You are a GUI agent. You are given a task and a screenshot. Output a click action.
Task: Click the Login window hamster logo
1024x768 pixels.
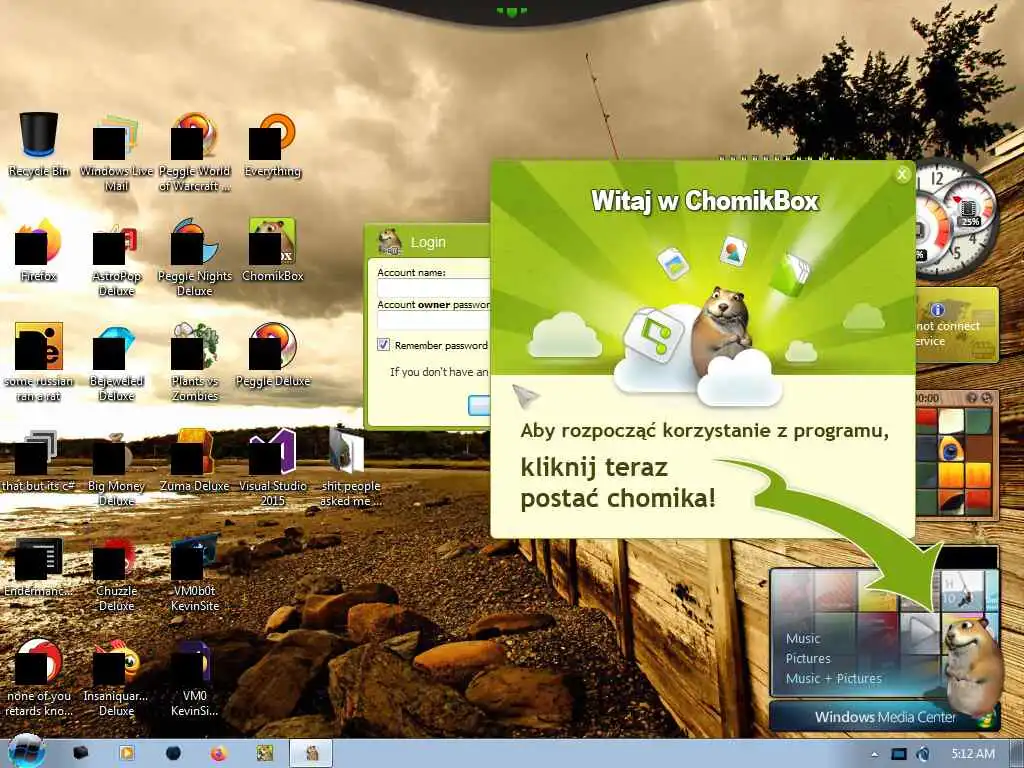tap(390, 242)
